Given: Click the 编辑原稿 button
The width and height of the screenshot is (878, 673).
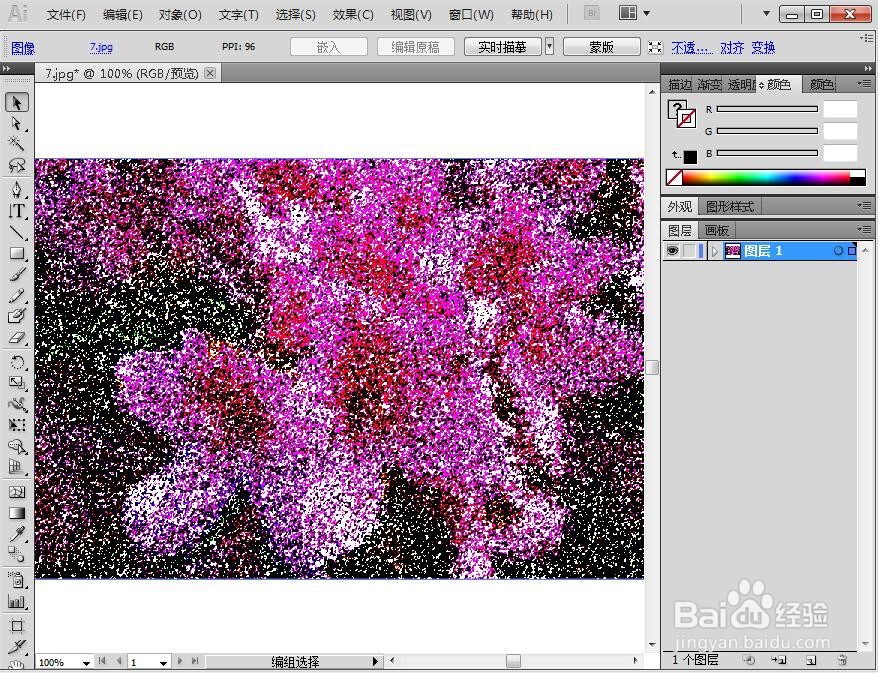Looking at the screenshot, I should pos(415,46).
